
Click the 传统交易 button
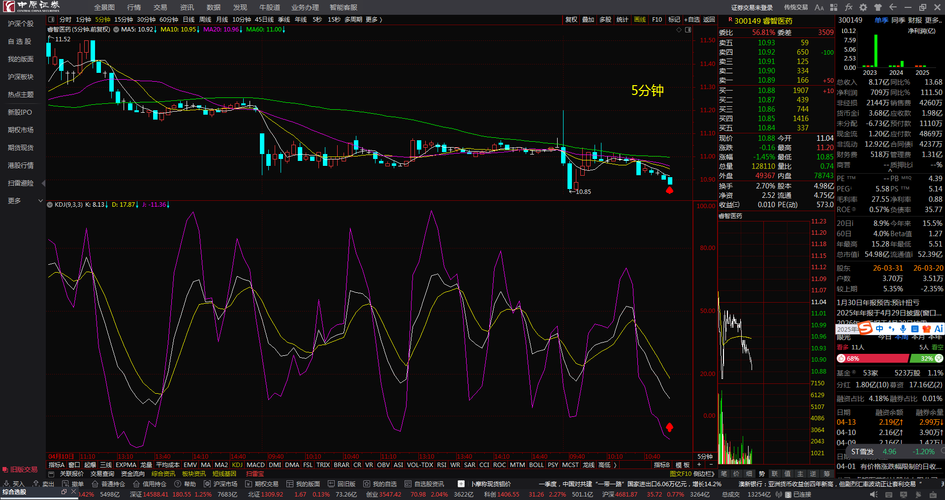point(796,7)
